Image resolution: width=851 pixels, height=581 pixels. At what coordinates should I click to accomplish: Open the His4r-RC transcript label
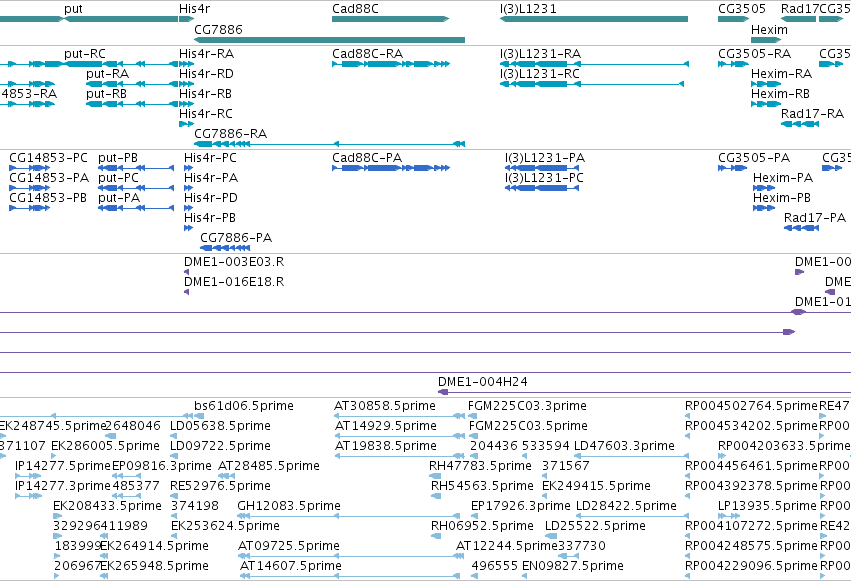[x=206, y=114]
